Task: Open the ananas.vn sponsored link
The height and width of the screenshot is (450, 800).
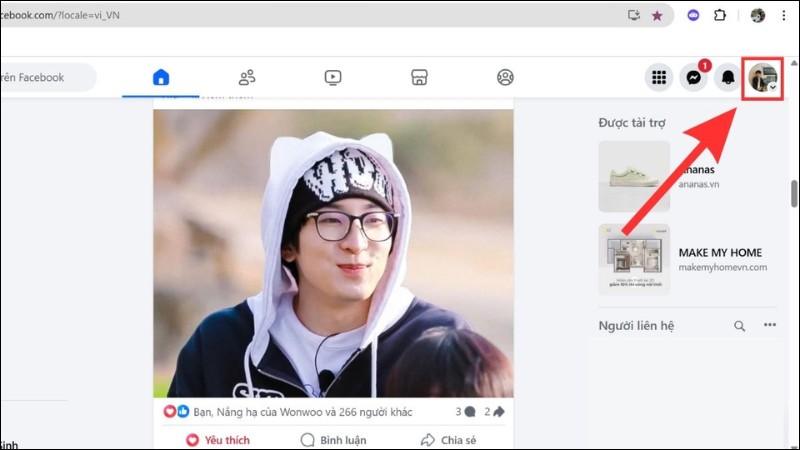Action: click(698, 184)
